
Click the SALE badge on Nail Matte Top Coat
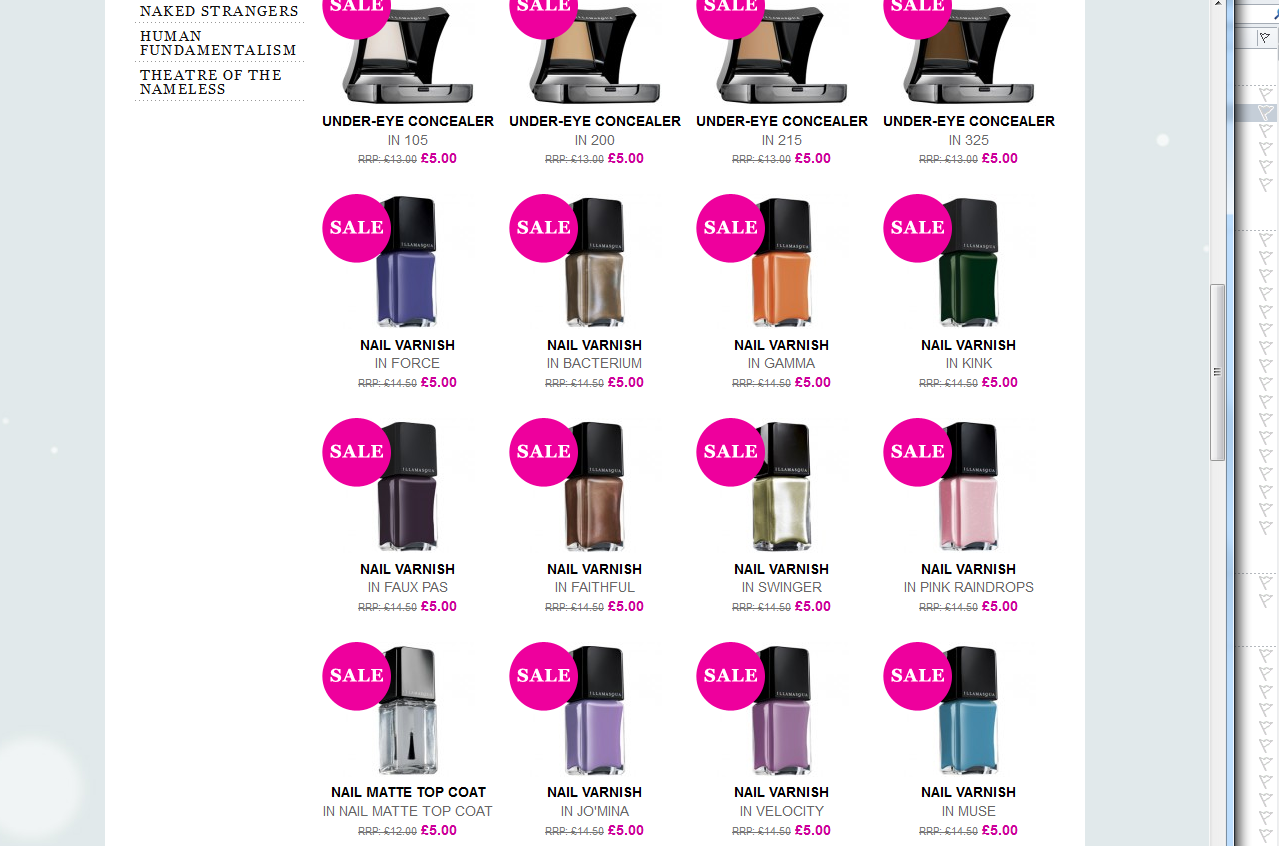356,676
